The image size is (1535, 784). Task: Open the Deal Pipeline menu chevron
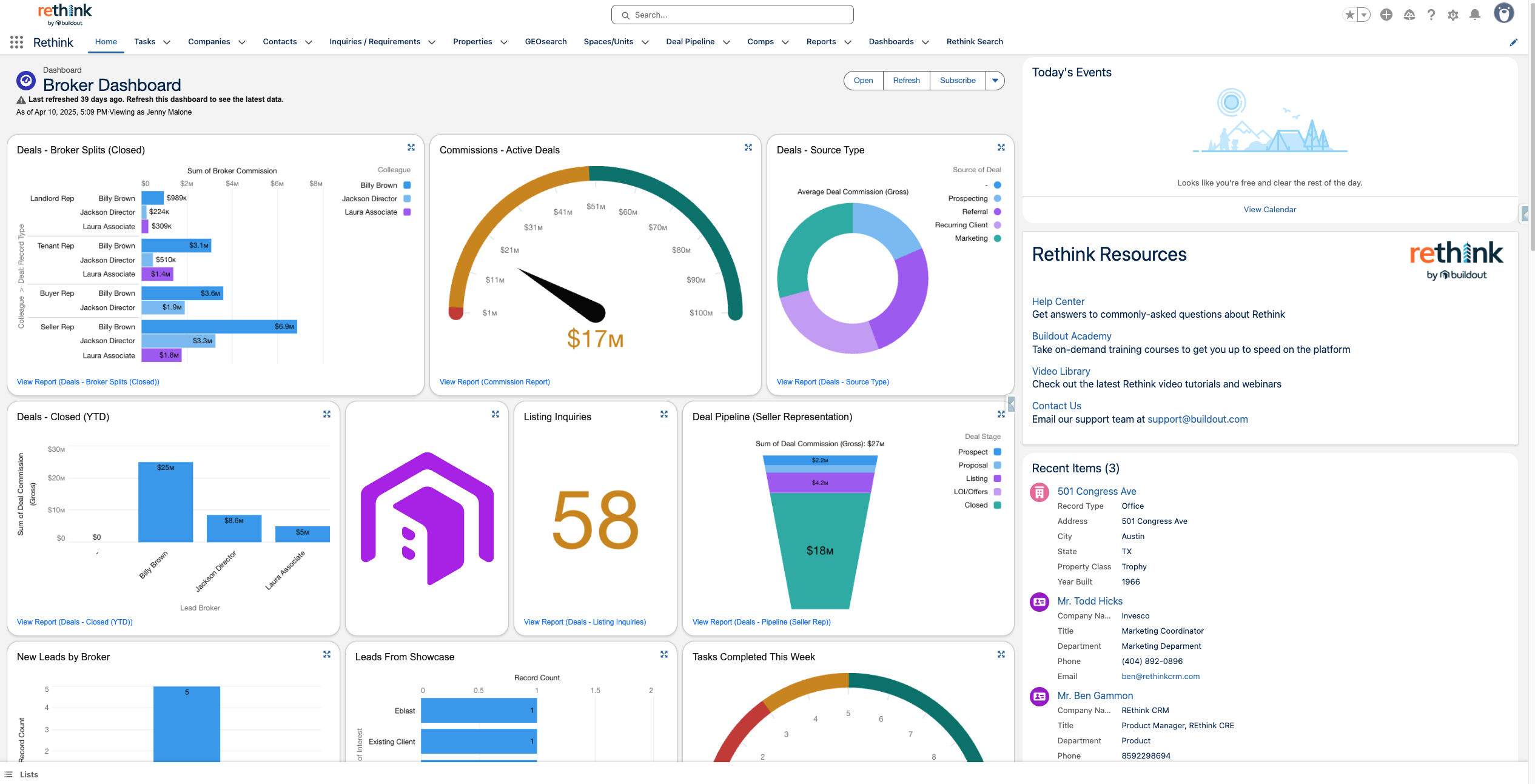click(727, 42)
